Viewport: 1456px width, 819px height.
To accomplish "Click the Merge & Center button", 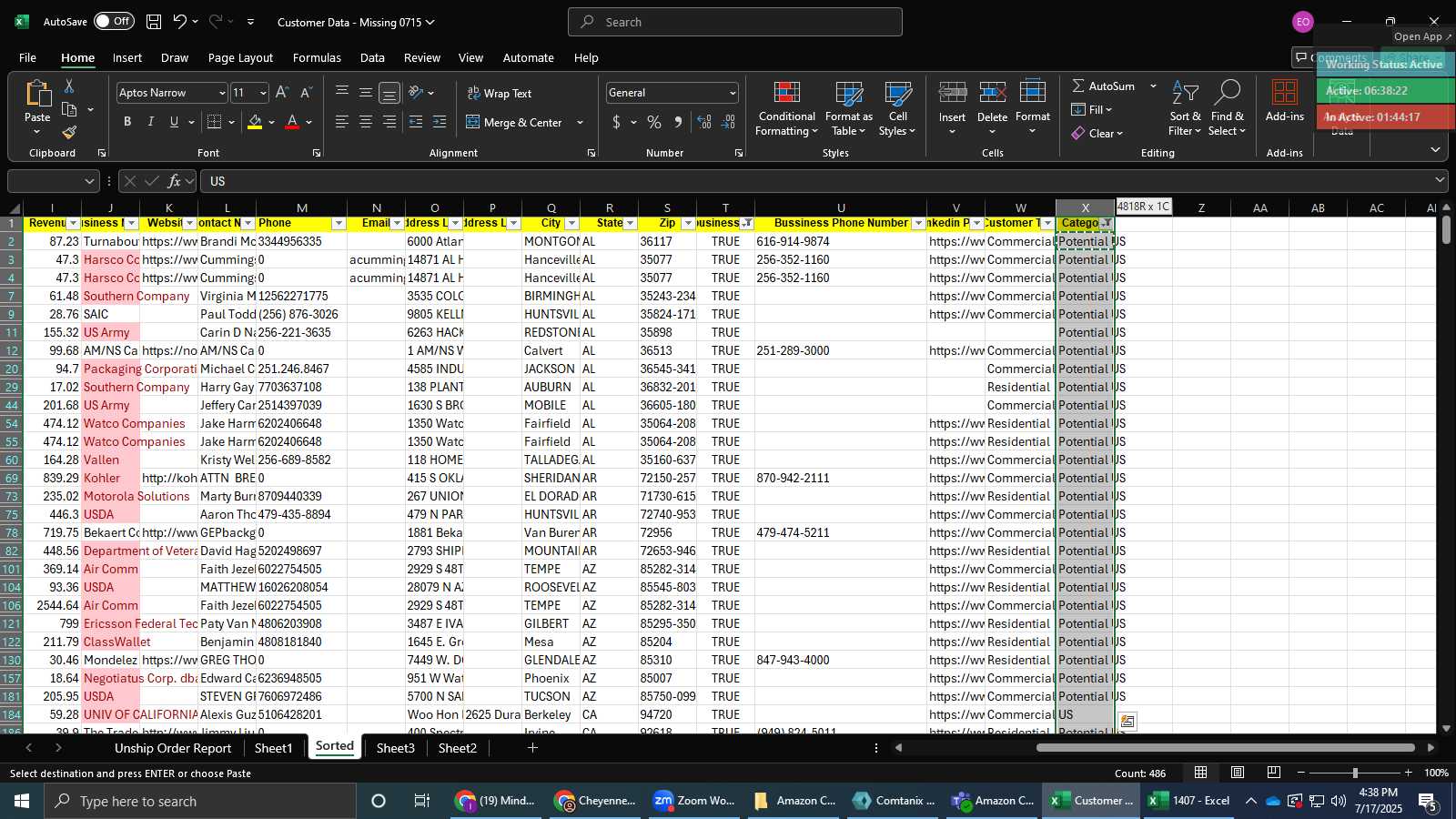I will coord(514,122).
